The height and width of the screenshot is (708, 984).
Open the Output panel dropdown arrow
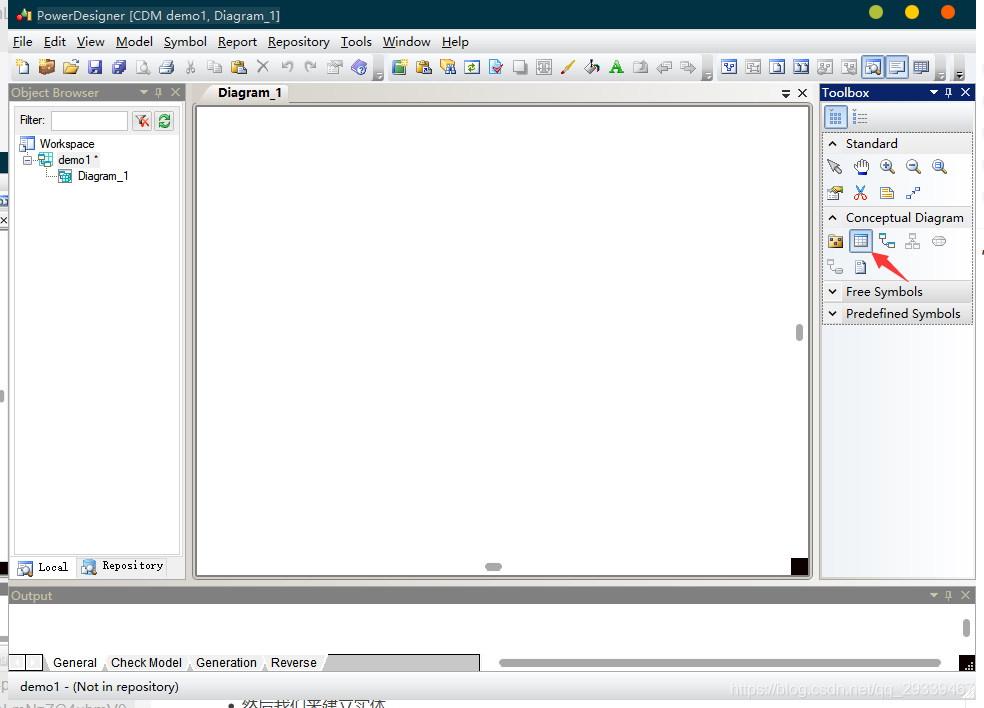click(x=933, y=595)
